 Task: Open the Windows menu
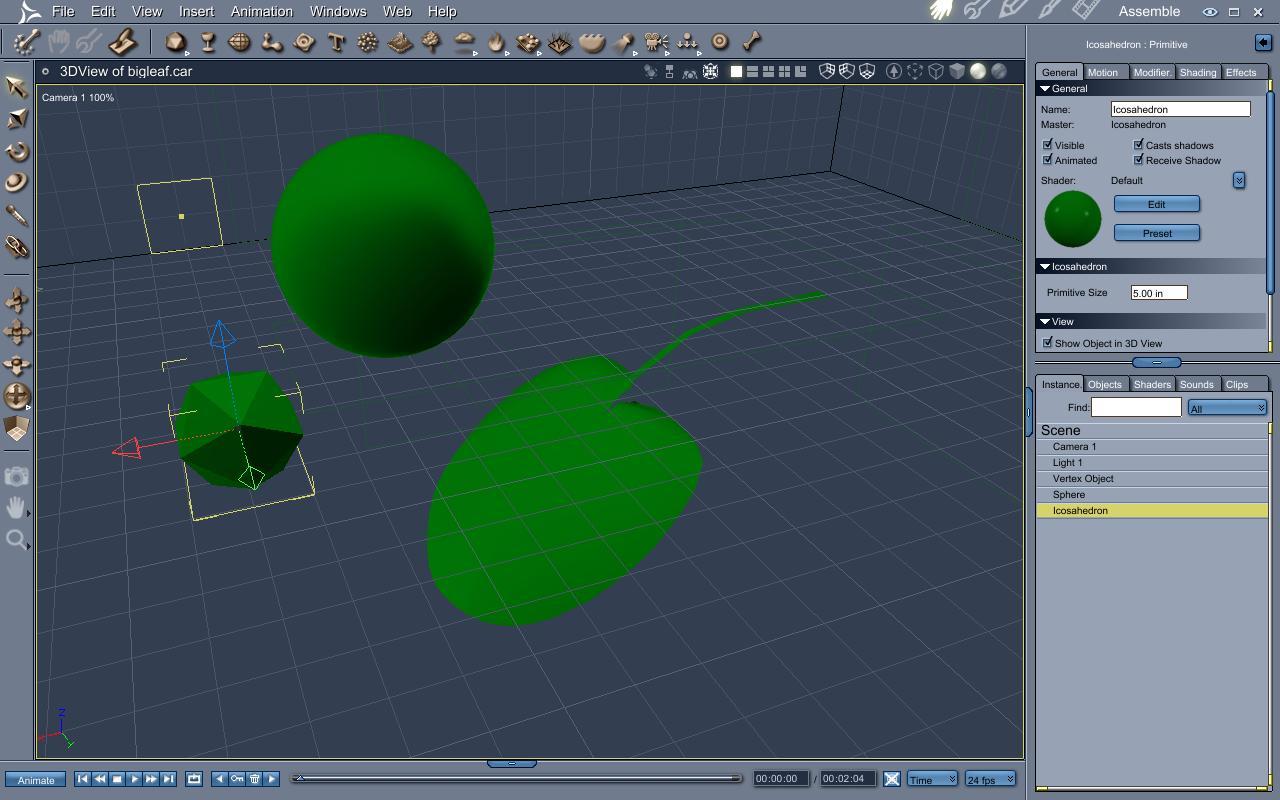(338, 11)
